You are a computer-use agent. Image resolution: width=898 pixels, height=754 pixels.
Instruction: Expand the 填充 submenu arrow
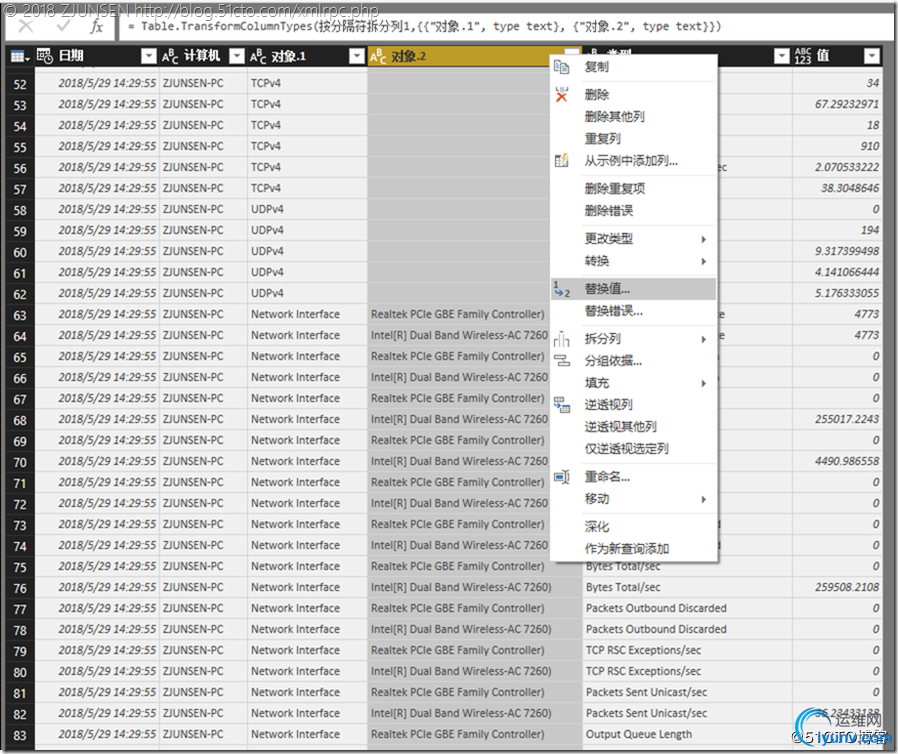(704, 384)
